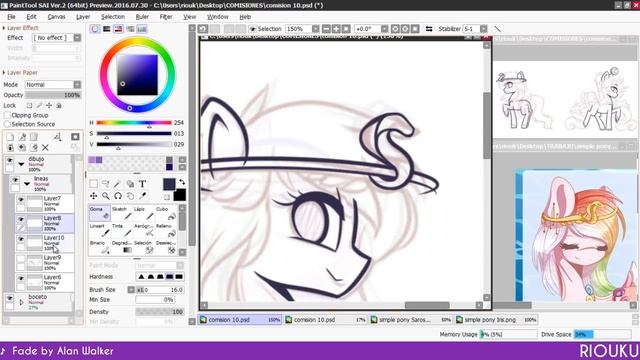The width and height of the screenshot is (640, 360).
Task: Select the Lineart brush tool
Action: 99,230
